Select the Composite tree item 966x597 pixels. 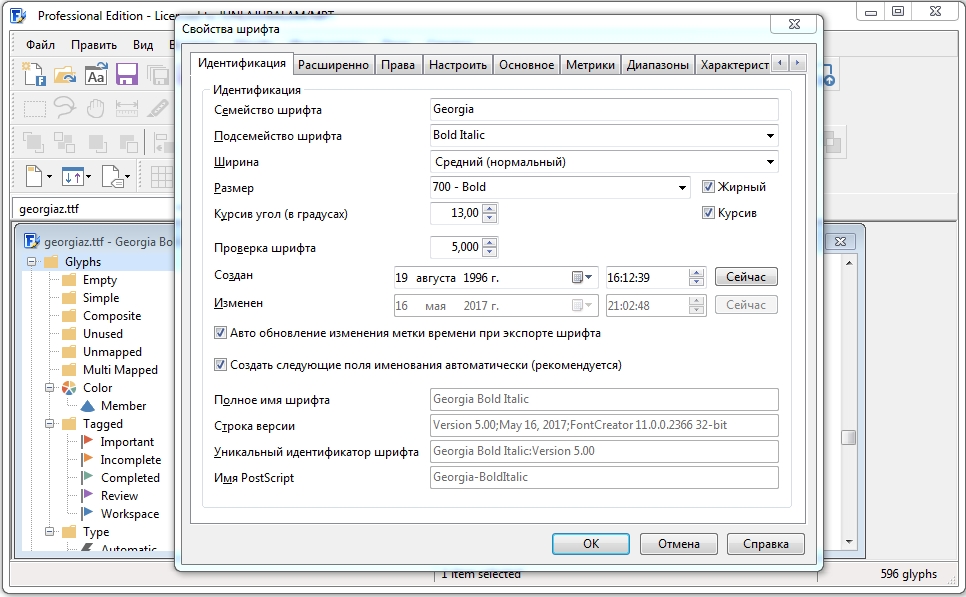click(x=112, y=315)
